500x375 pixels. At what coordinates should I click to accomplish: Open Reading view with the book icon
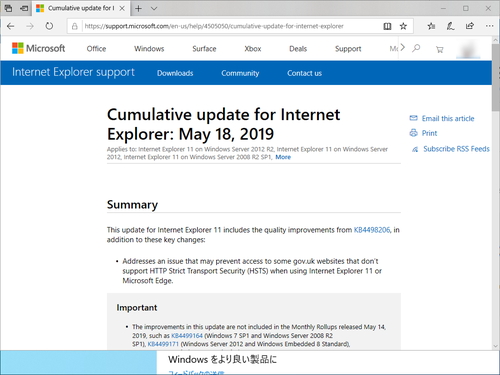tap(387, 26)
